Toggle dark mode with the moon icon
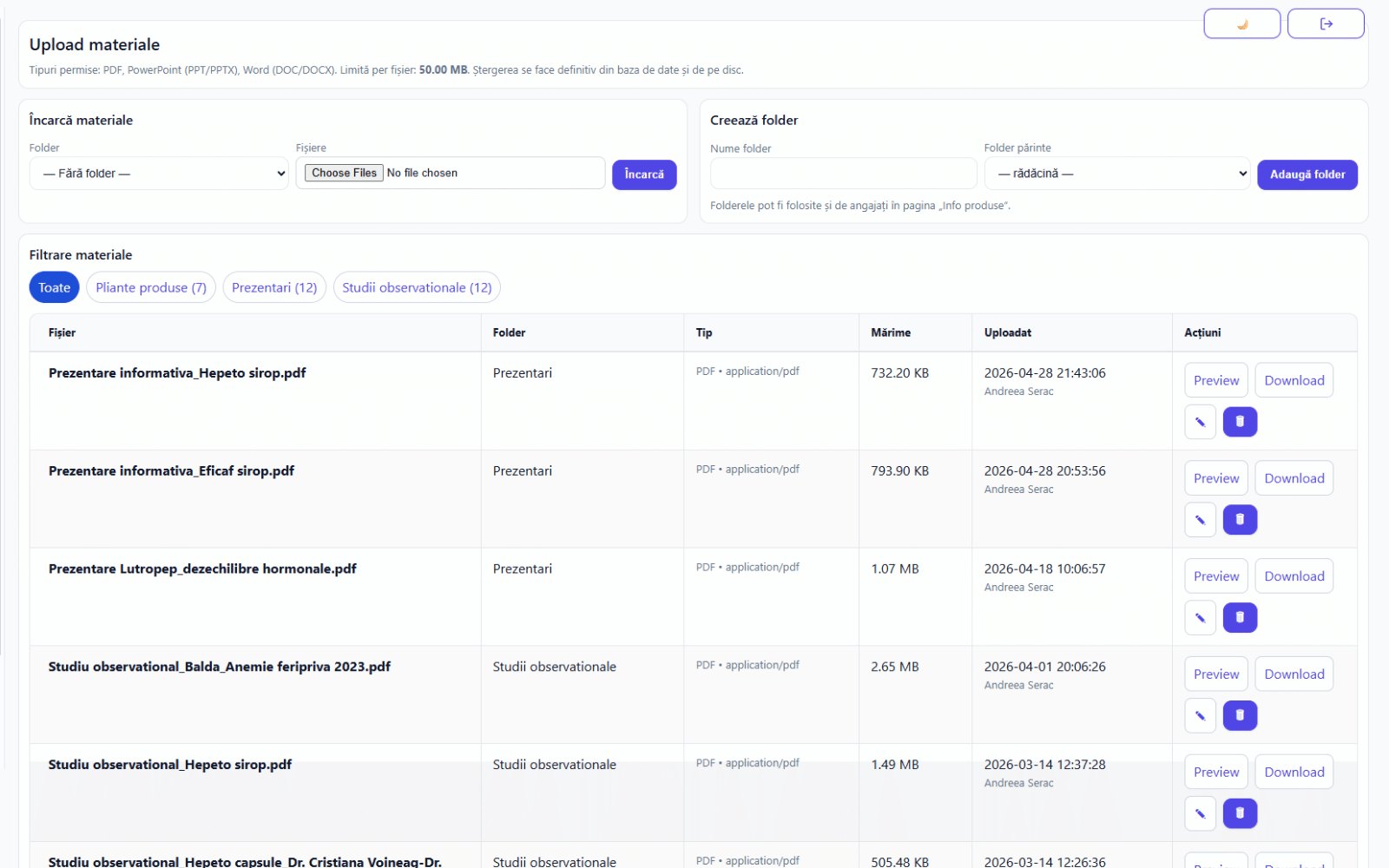This screenshot has height=868, width=1389. [x=1241, y=23]
